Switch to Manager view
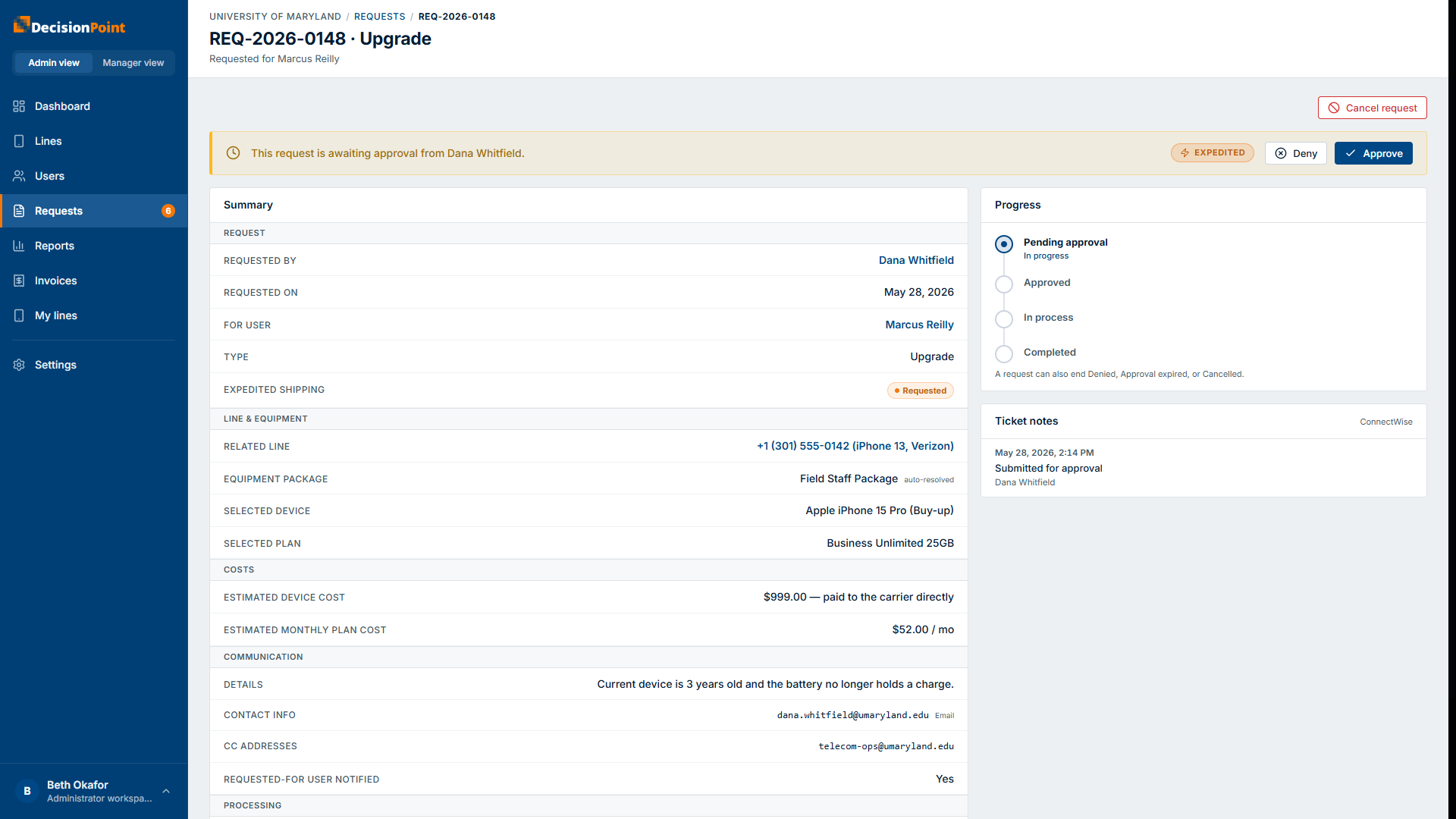This screenshot has height=819, width=1456. point(133,63)
